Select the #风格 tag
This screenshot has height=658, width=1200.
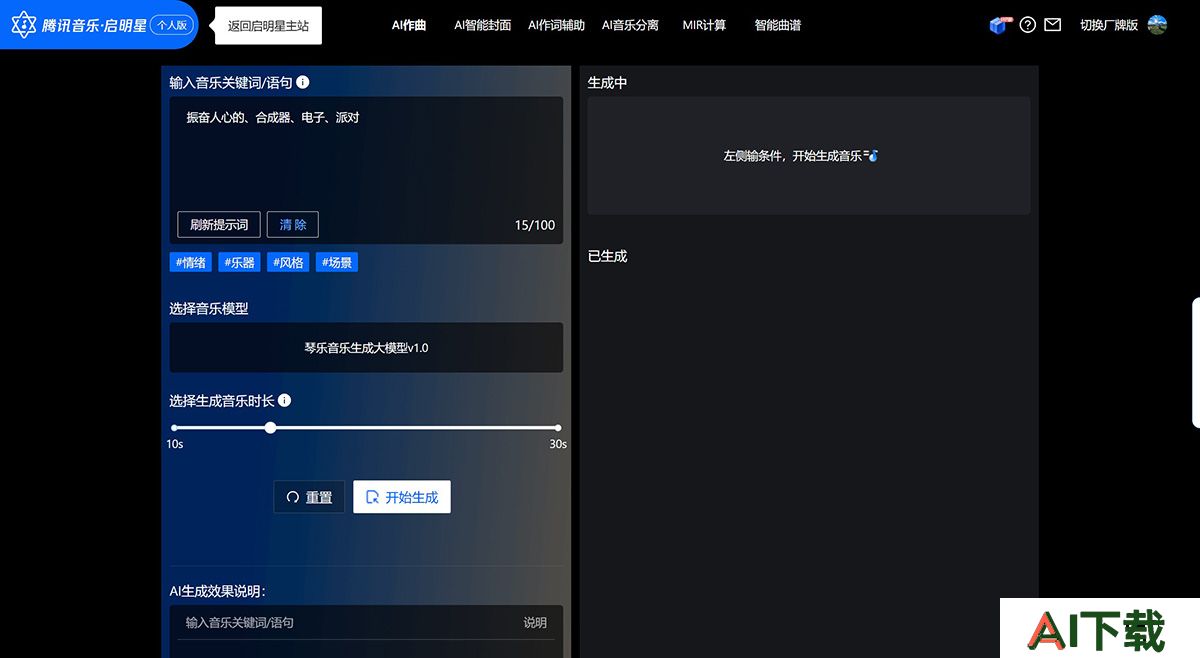coord(288,262)
